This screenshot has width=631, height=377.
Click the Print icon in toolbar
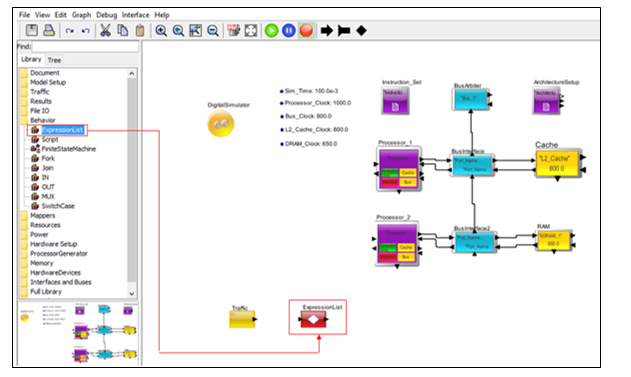pyautogui.click(x=49, y=30)
